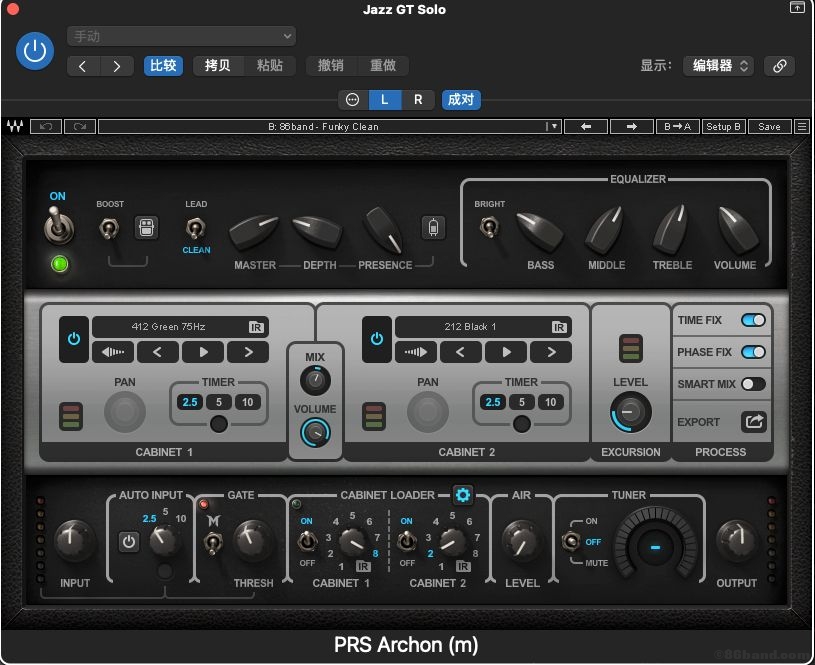Click the 比较 compare button
815x665 pixels.
point(163,66)
